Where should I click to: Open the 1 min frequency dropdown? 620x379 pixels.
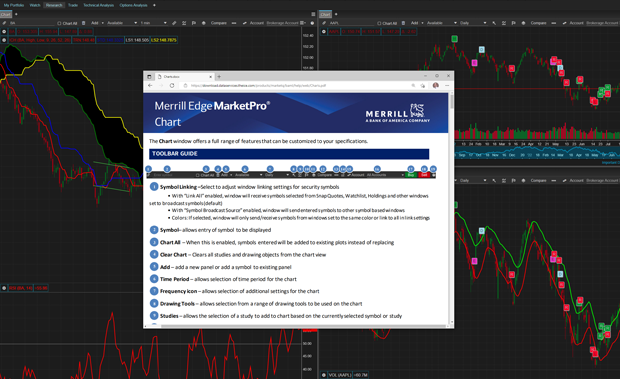(154, 23)
